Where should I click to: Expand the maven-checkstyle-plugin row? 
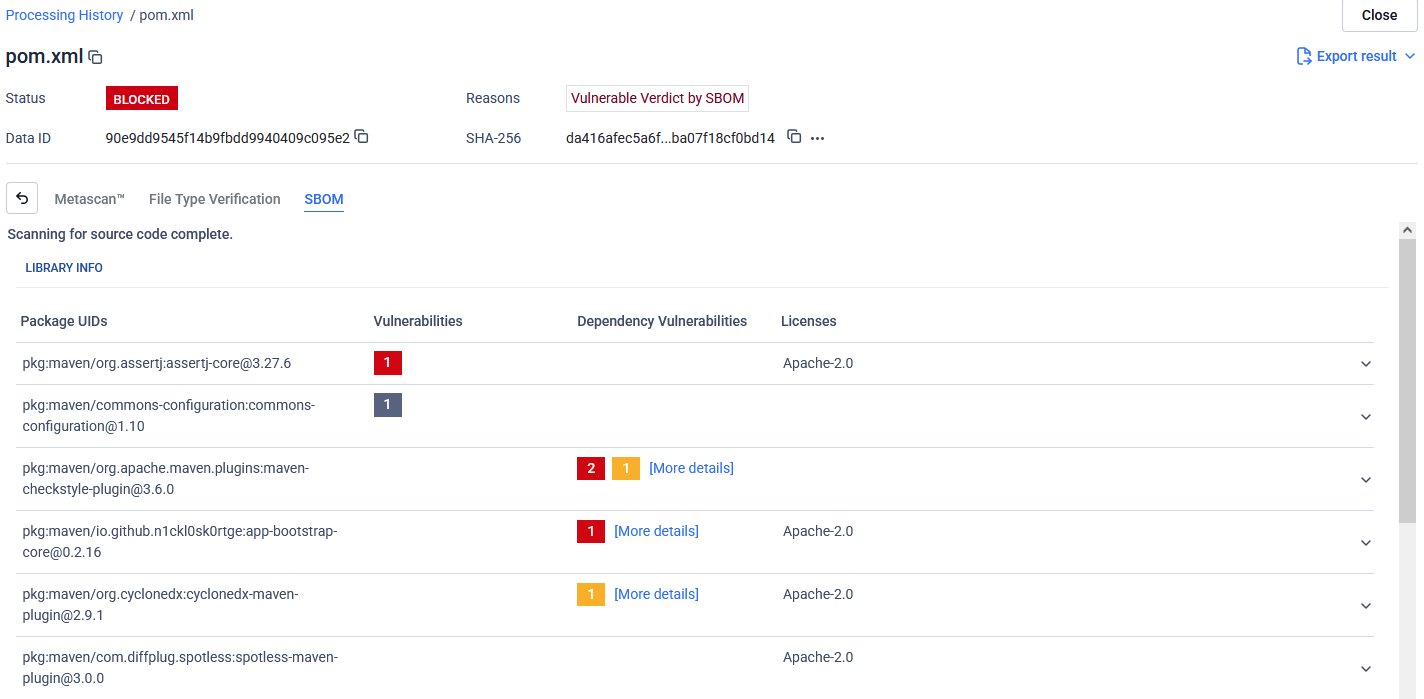pyautogui.click(x=1366, y=479)
